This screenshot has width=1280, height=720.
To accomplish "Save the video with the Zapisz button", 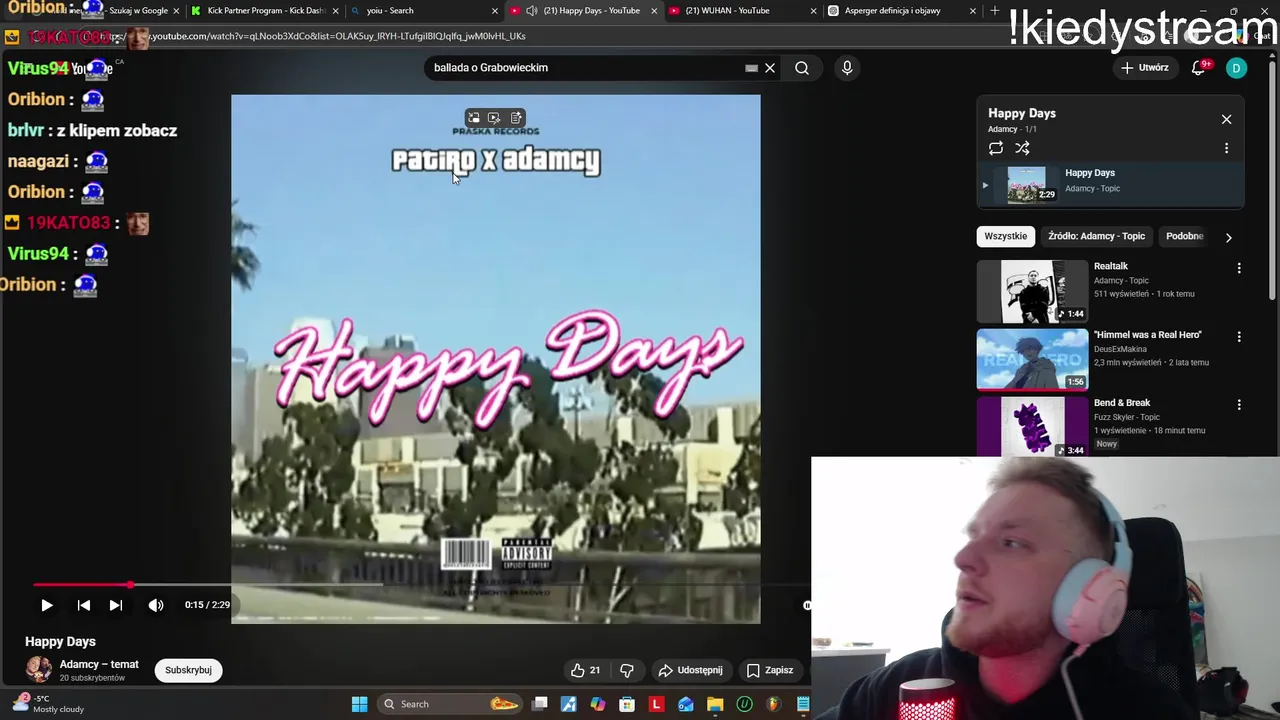I will coord(770,670).
